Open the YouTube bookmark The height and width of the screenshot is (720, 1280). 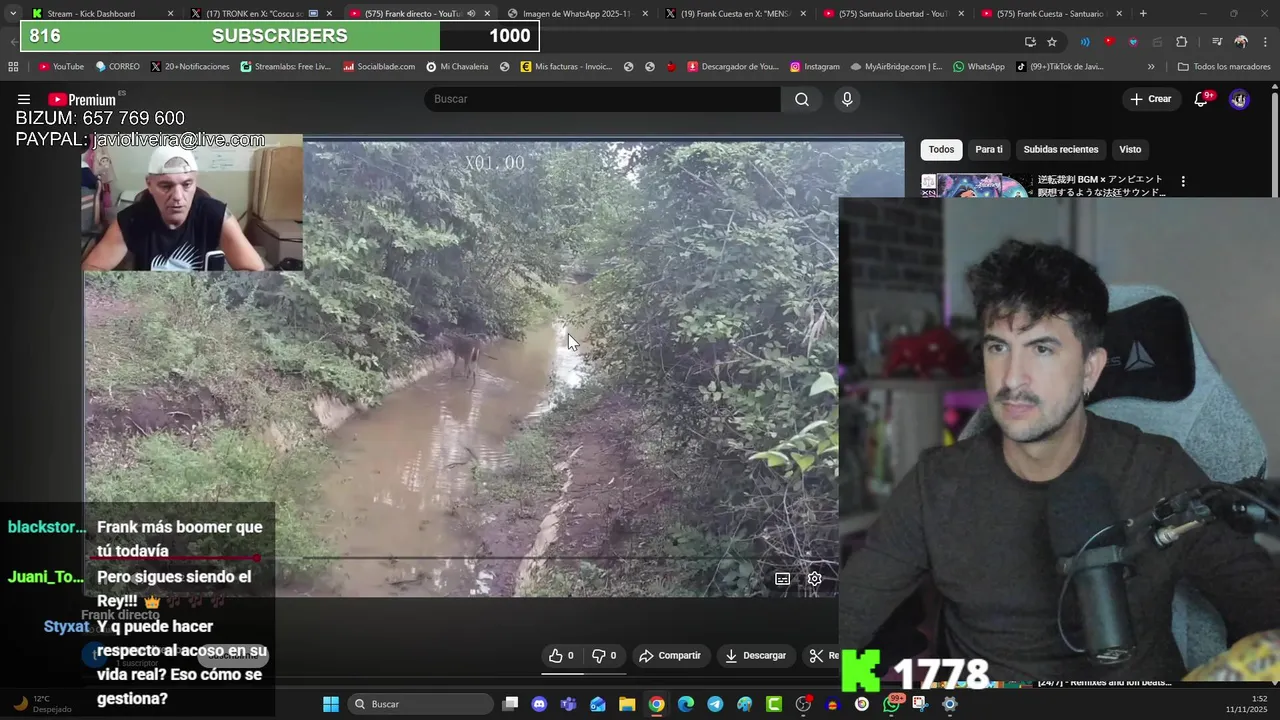point(61,67)
